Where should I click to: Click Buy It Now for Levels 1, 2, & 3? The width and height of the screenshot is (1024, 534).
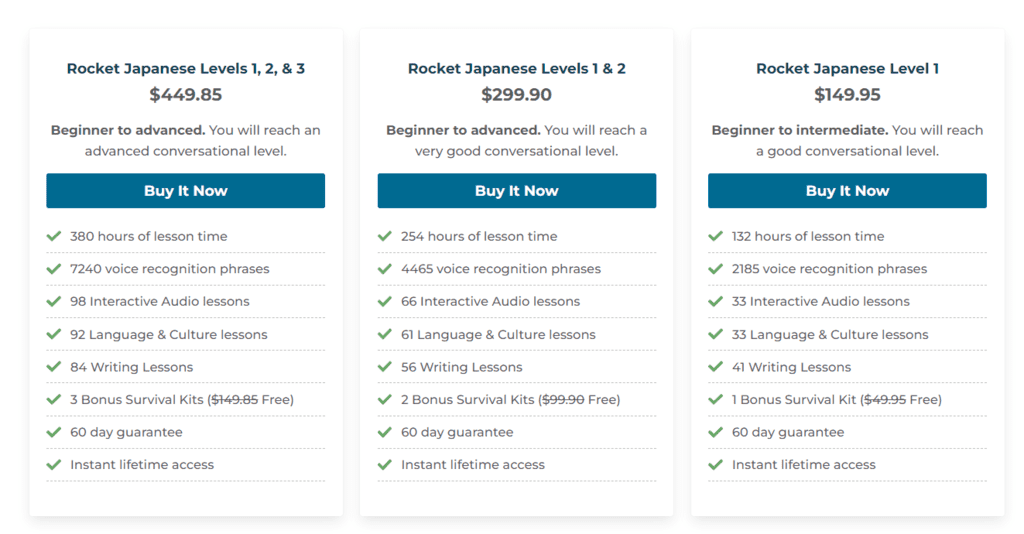click(185, 191)
